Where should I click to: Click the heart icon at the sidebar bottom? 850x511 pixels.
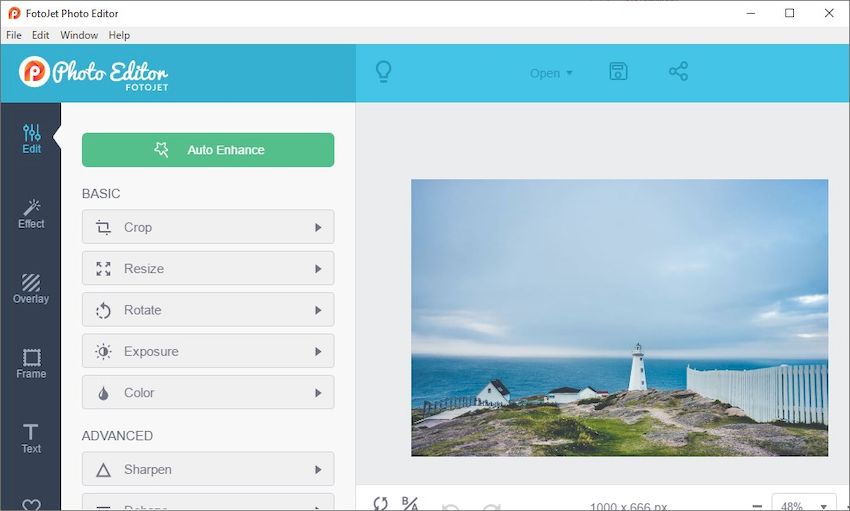pyautogui.click(x=31, y=504)
